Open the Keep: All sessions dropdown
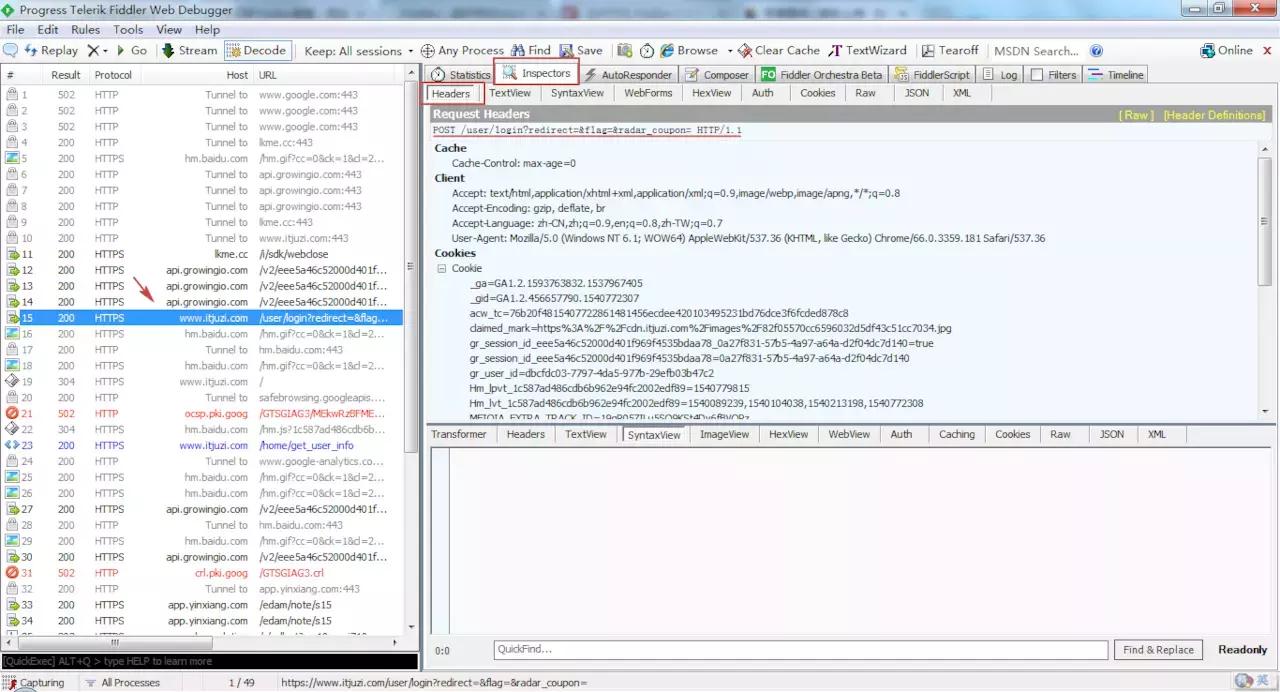The height and width of the screenshot is (692, 1280). pyautogui.click(x=358, y=50)
